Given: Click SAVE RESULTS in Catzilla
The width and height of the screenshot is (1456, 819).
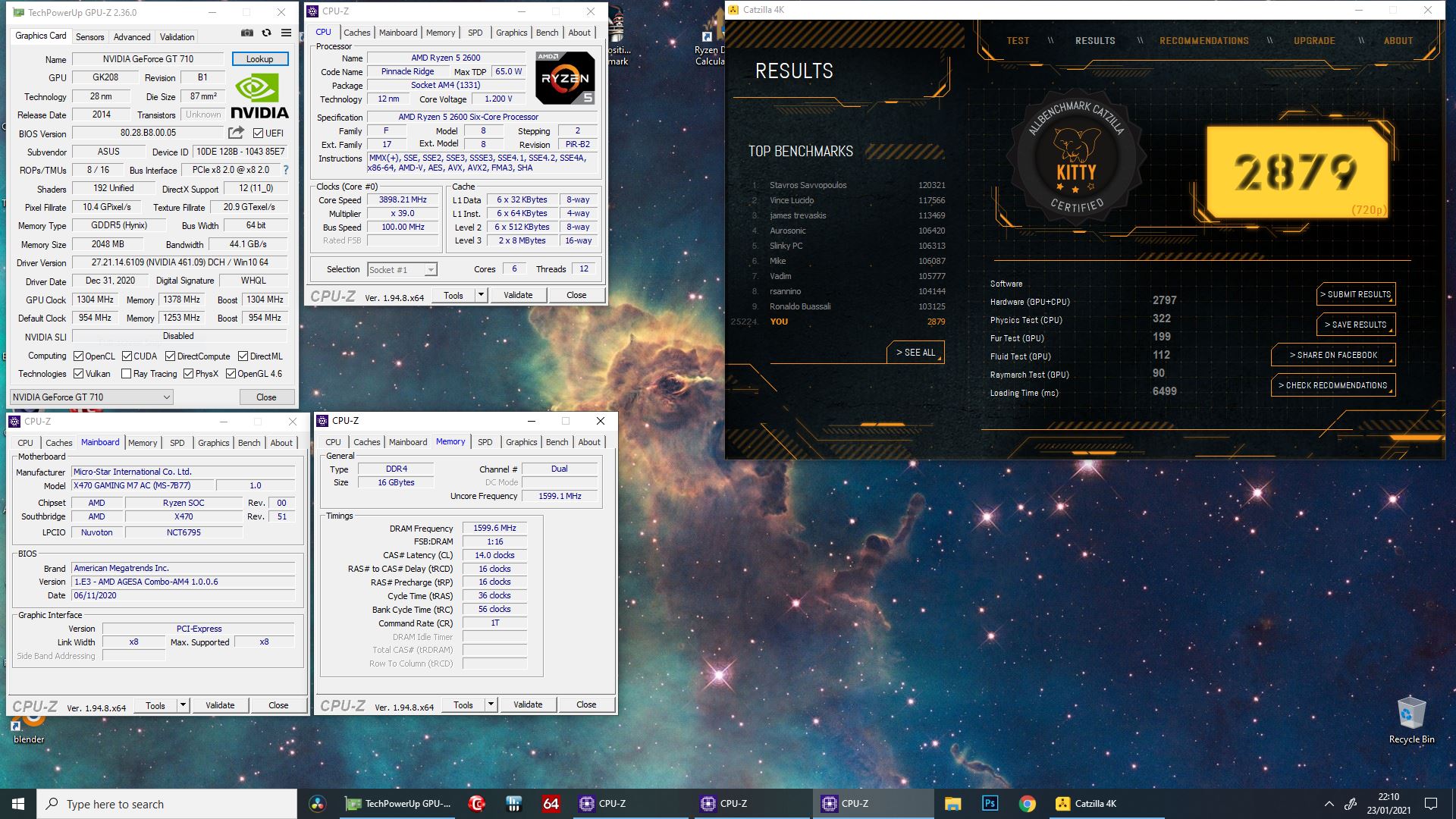Looking at the screenshot, I should (x=1355, y=325).
